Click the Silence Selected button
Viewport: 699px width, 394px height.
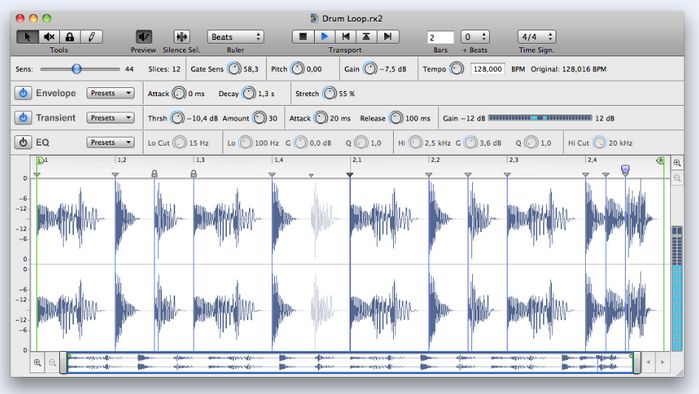(x=181, y=37)
